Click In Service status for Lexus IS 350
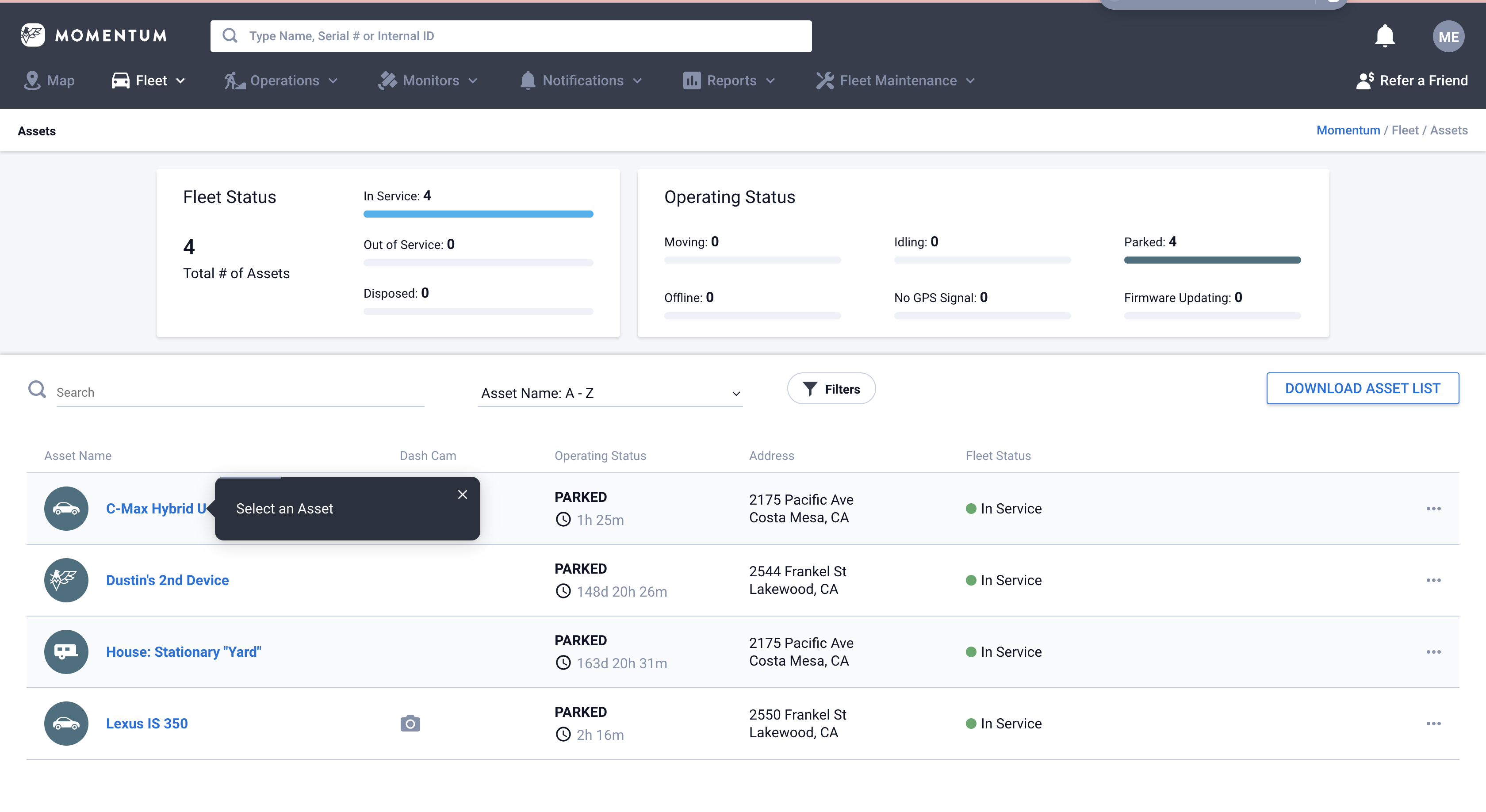 click(x=1004, y=723)
